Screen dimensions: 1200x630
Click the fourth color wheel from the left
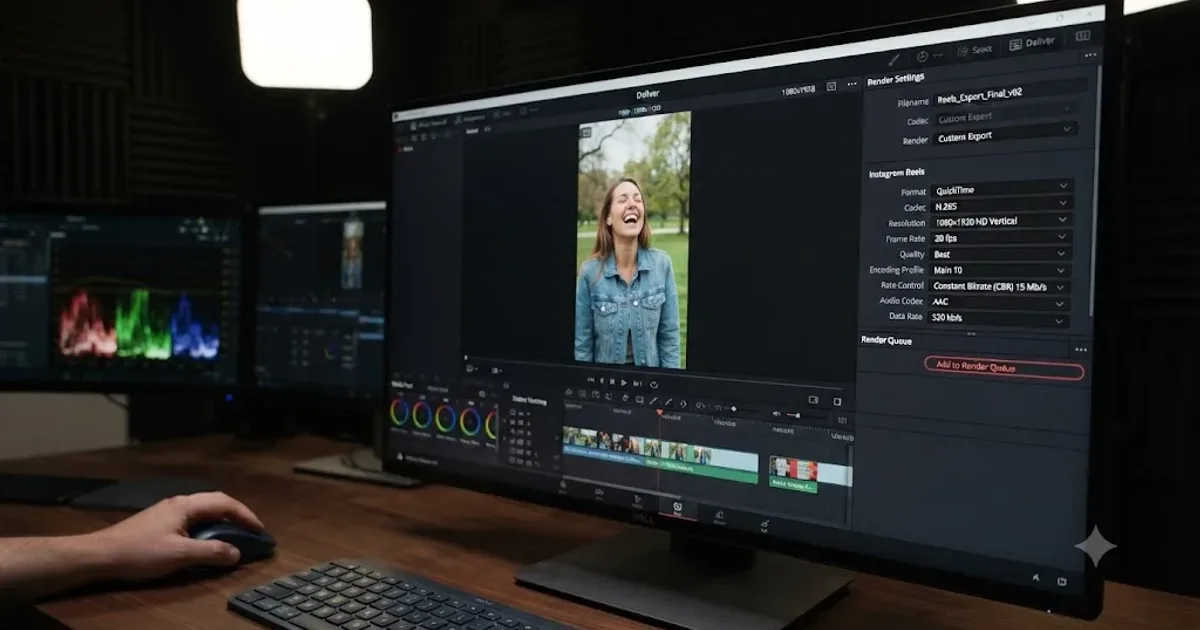470,421
